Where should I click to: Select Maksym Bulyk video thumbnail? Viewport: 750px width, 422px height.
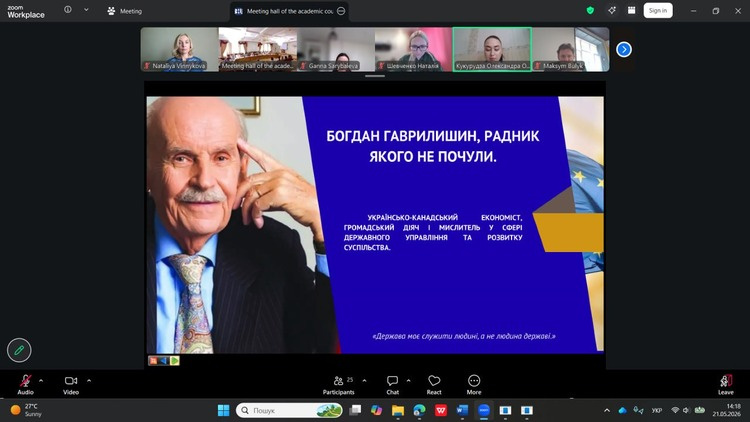tap(571, 49)
